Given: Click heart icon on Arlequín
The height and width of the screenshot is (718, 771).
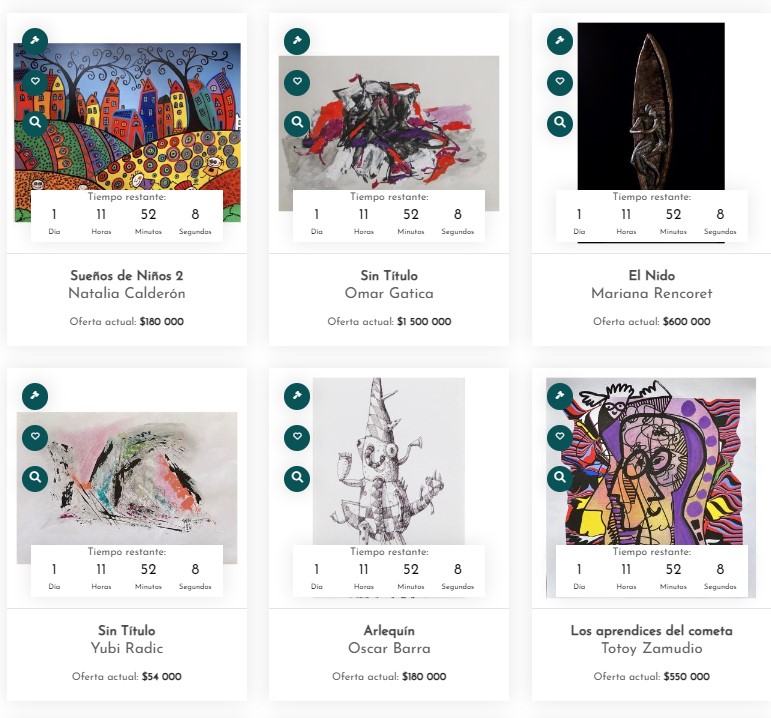Looking at the screenshot, I should (x=297, y=437).
